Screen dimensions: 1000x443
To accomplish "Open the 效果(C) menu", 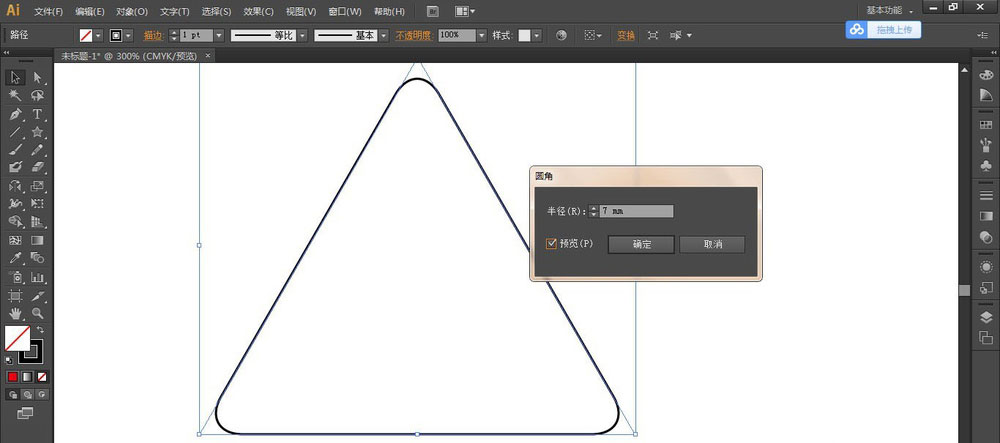I will click(x=258, y=11).
